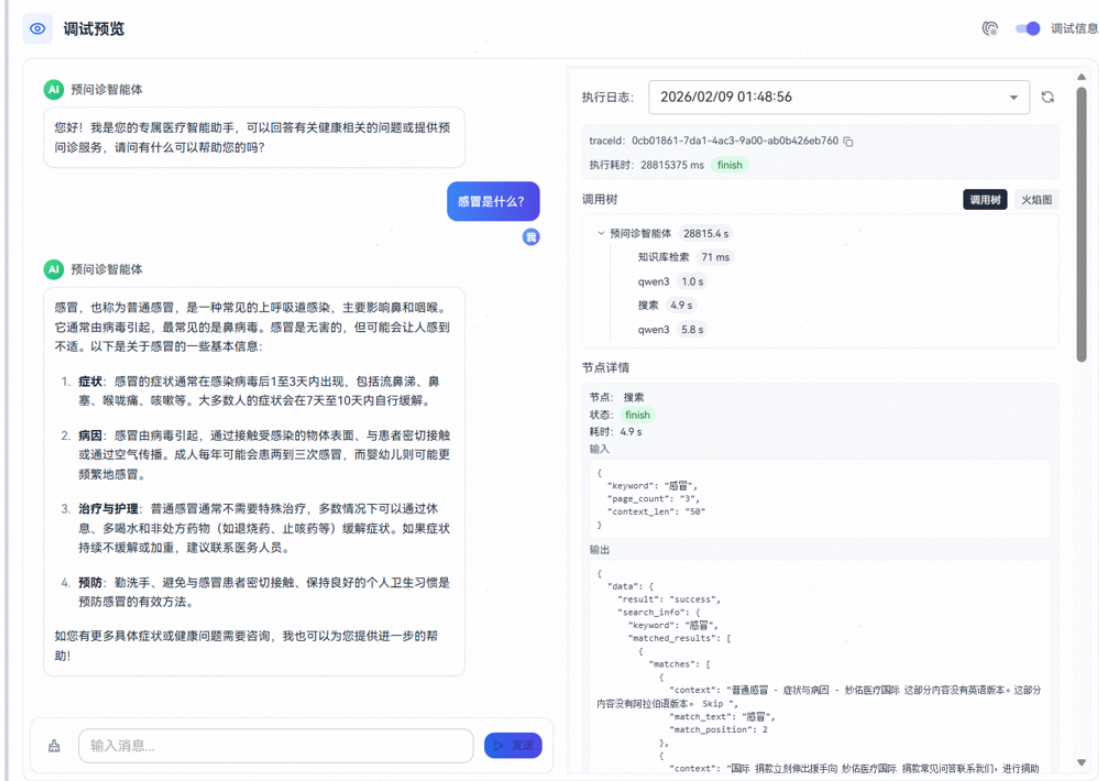The image size is (1099, 781).
Task: Click the AI avatar above the 感冒 answer
Action: pos(53,269)
